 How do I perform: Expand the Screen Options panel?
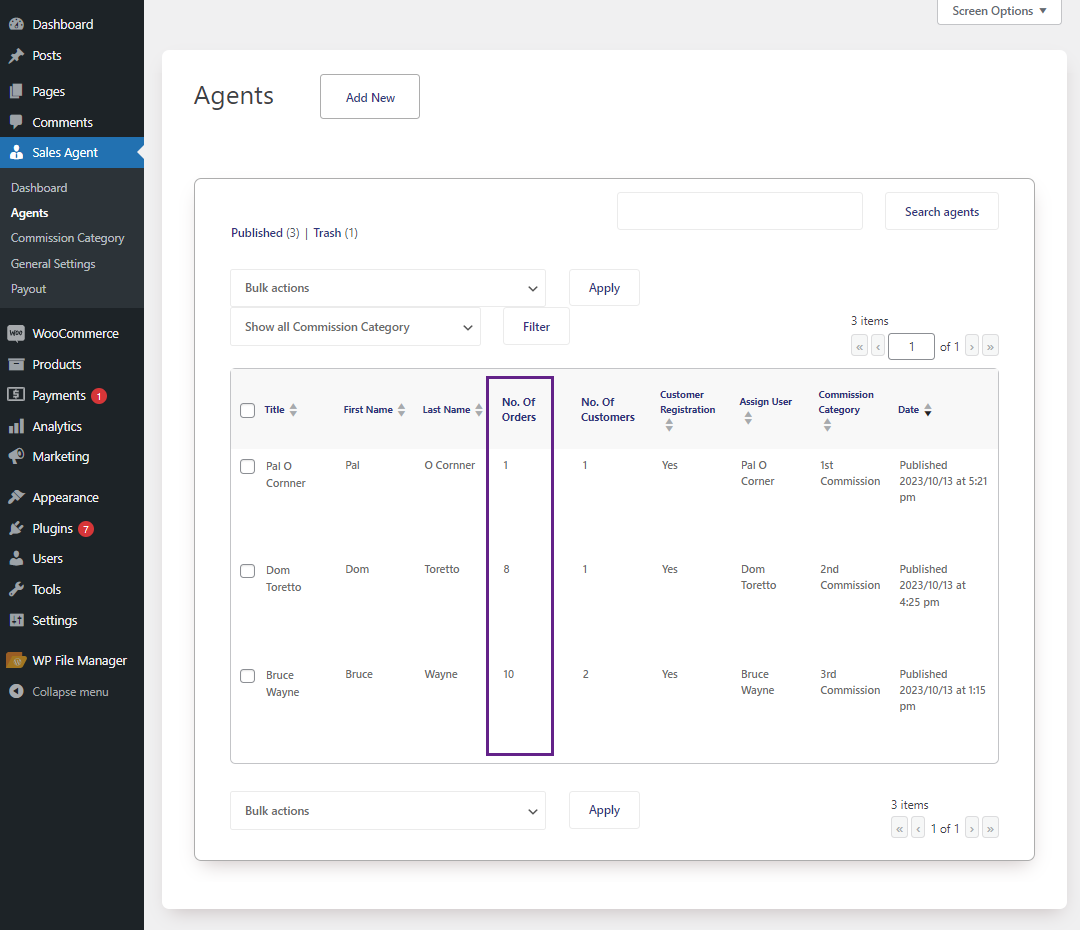coord(999,11)
